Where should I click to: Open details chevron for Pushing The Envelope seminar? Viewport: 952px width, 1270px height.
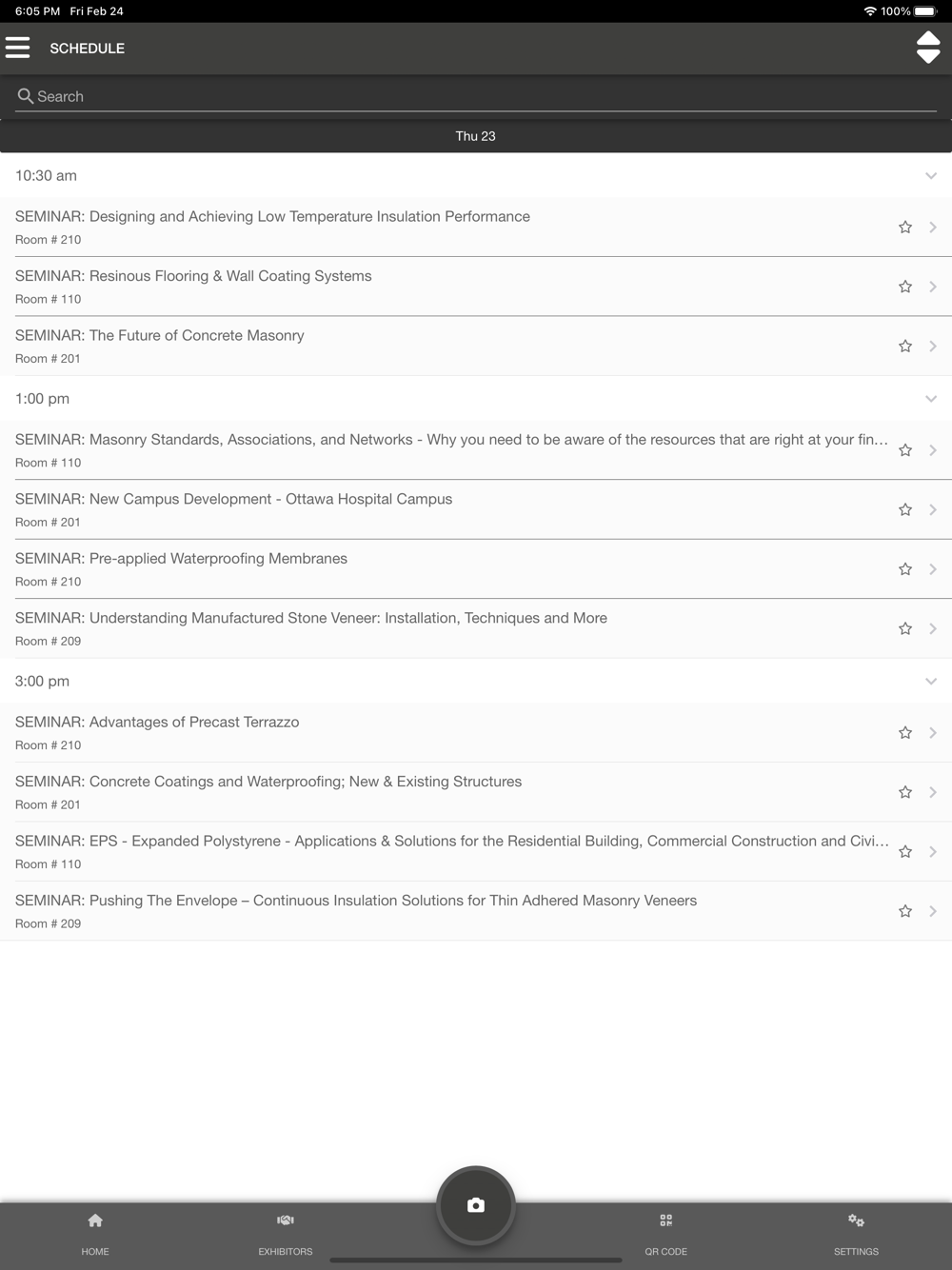coord(933,911)
